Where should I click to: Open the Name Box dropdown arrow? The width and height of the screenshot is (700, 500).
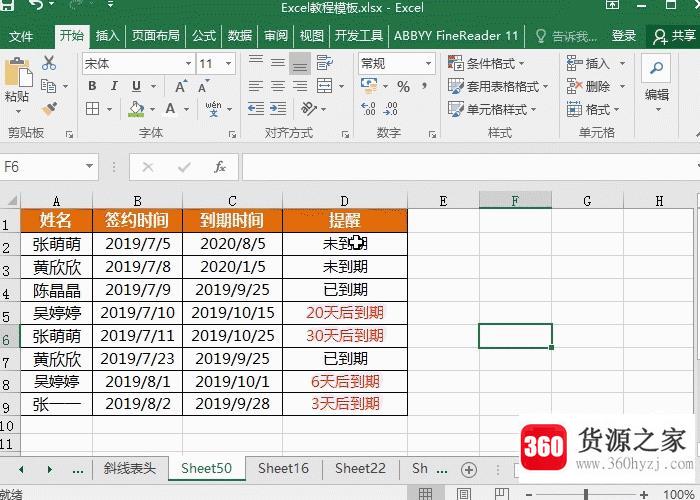[89, 167]
